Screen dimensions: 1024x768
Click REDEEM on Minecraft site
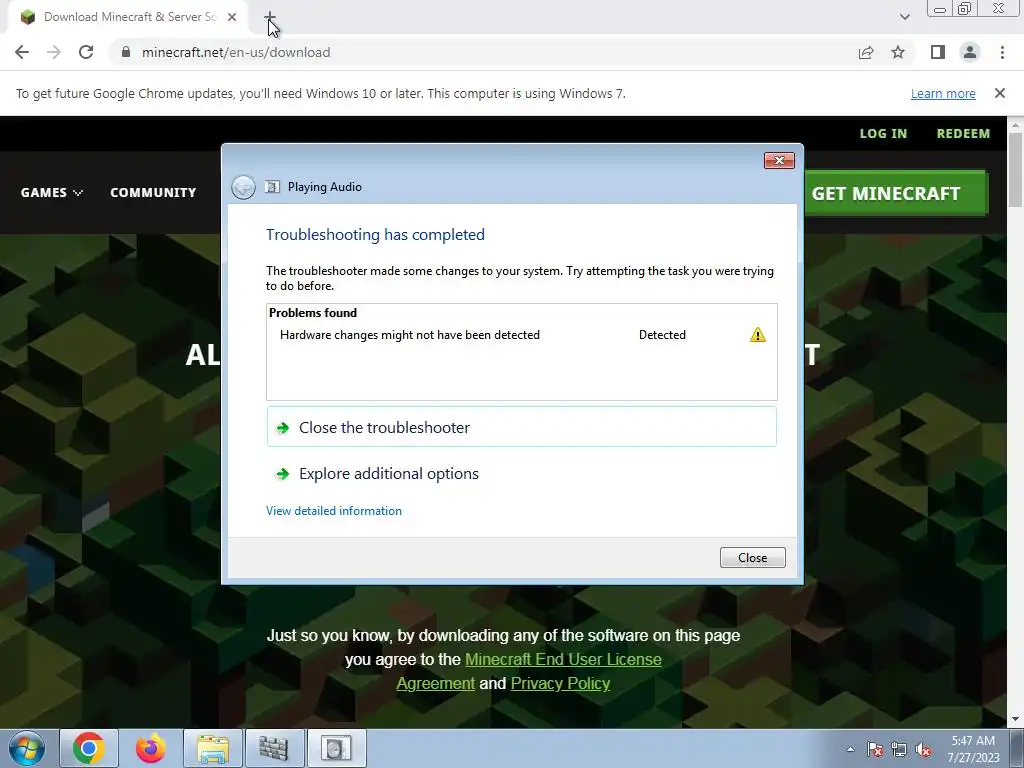963,133
